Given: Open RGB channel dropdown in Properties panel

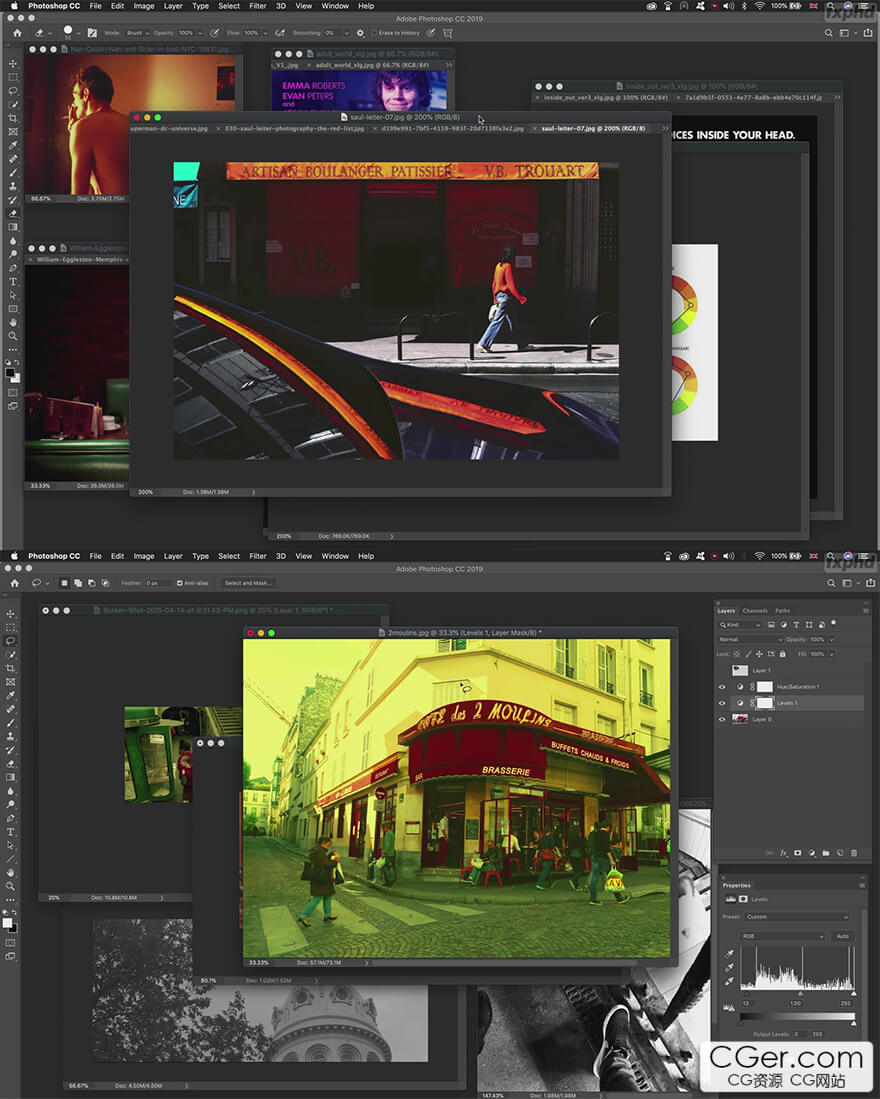Looking at the screenshot, I should coord(783,936).
